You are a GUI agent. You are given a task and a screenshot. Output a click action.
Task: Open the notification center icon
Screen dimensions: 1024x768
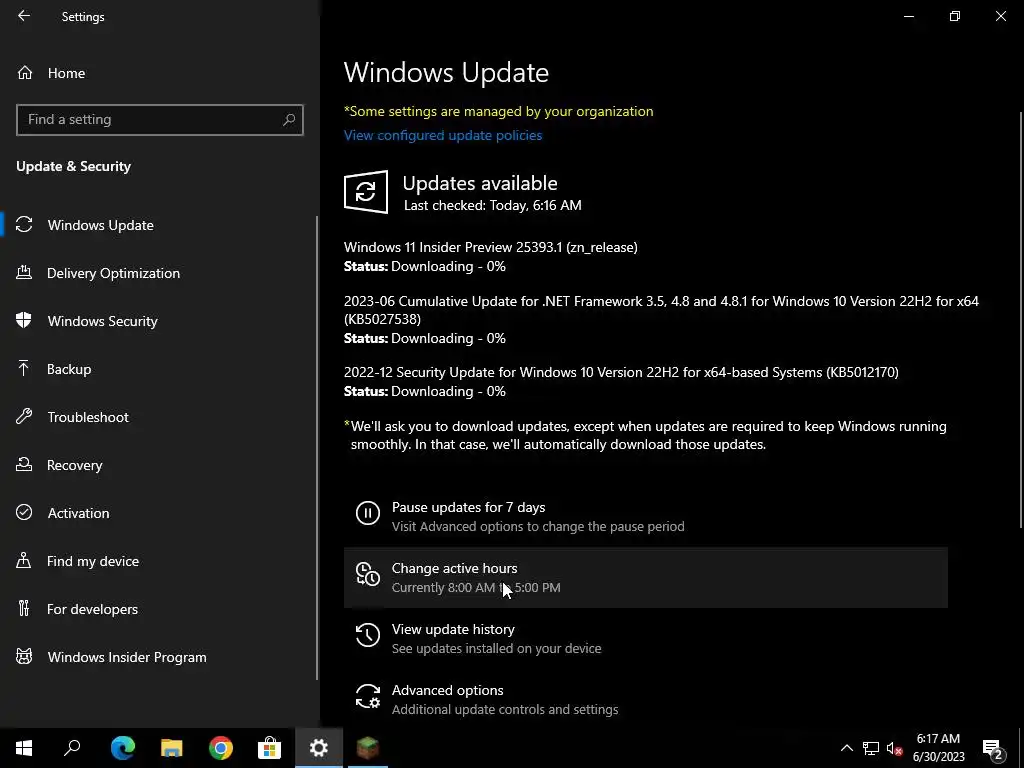coord(993,748)
